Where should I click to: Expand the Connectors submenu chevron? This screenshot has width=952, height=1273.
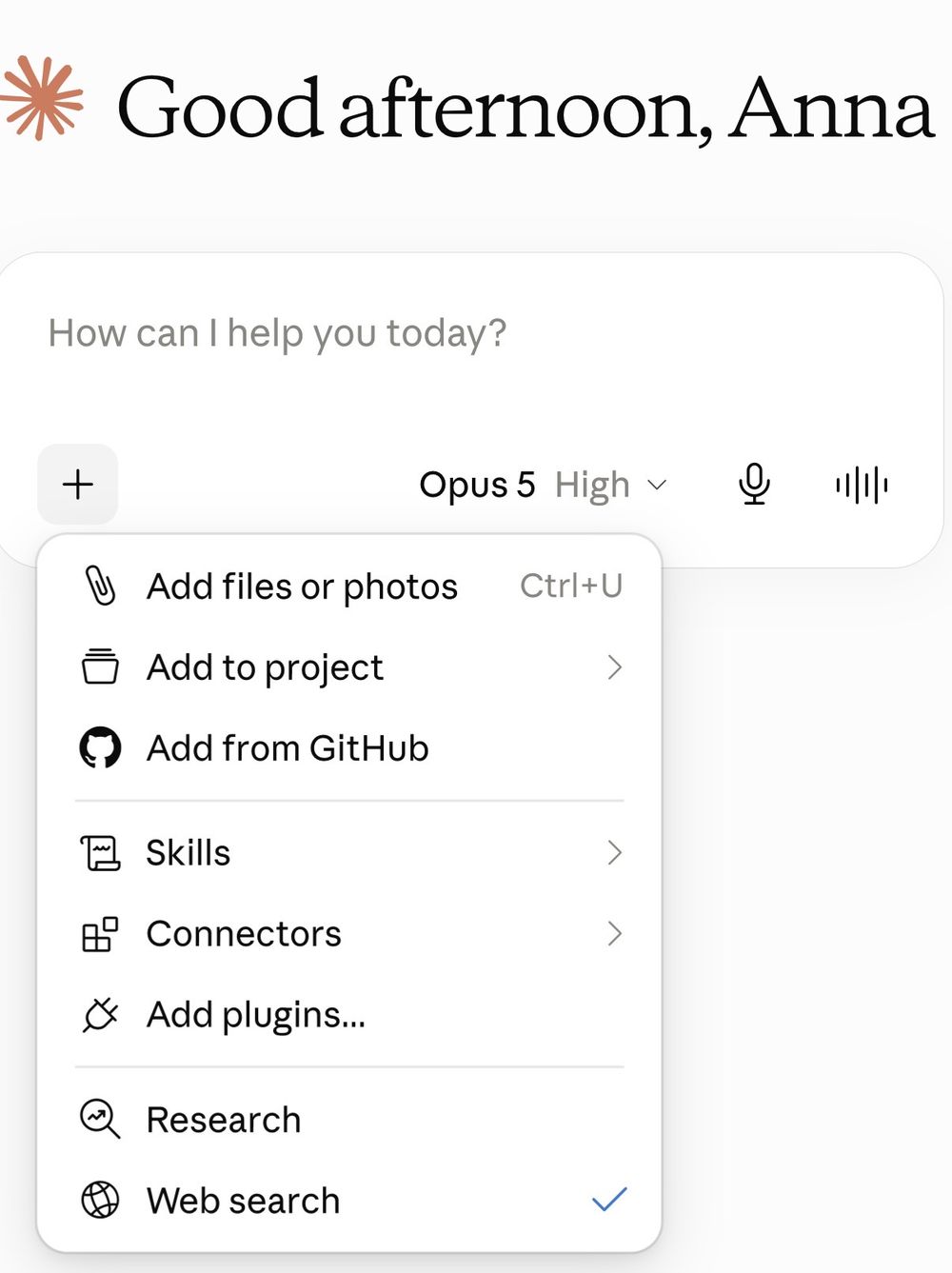(614, 933)
